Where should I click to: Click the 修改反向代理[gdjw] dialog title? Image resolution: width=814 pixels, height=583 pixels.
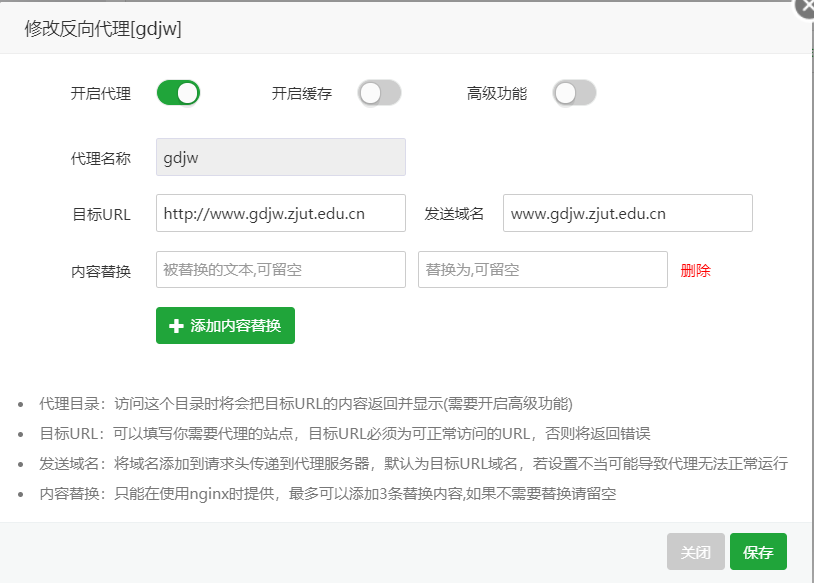[x=103, y=29]
